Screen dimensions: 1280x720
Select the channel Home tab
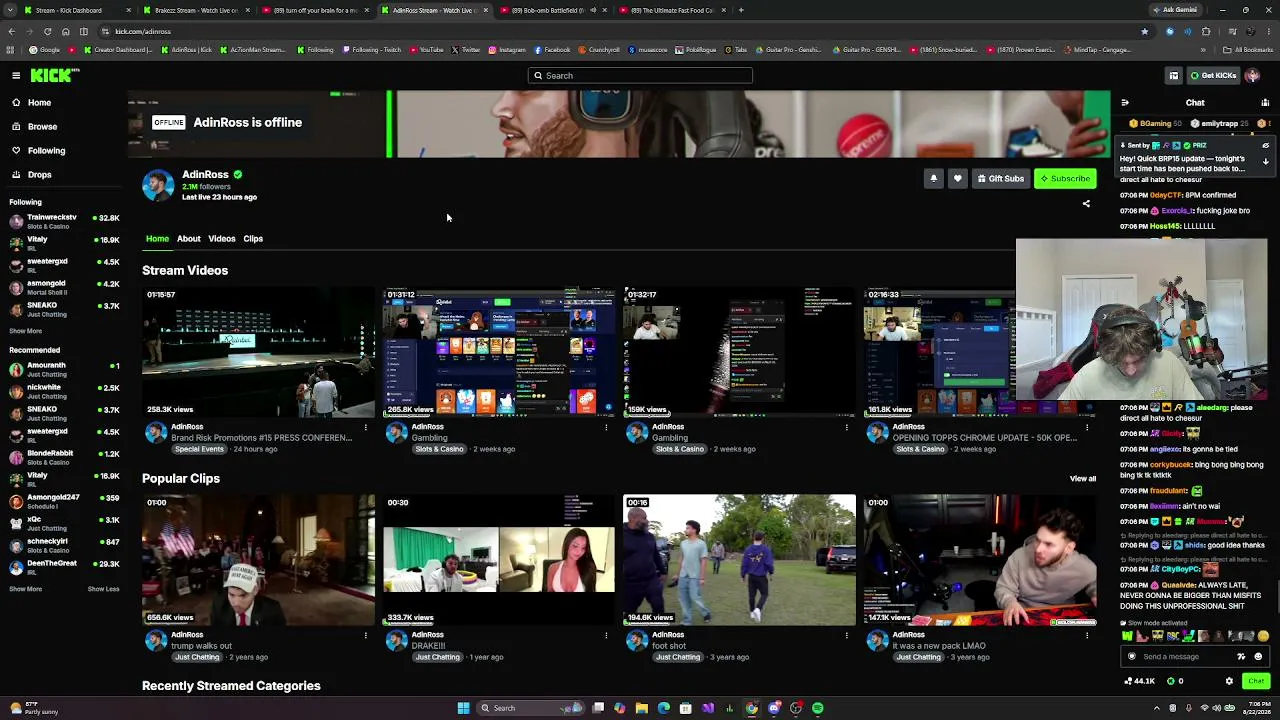click(x=157, y=239)
